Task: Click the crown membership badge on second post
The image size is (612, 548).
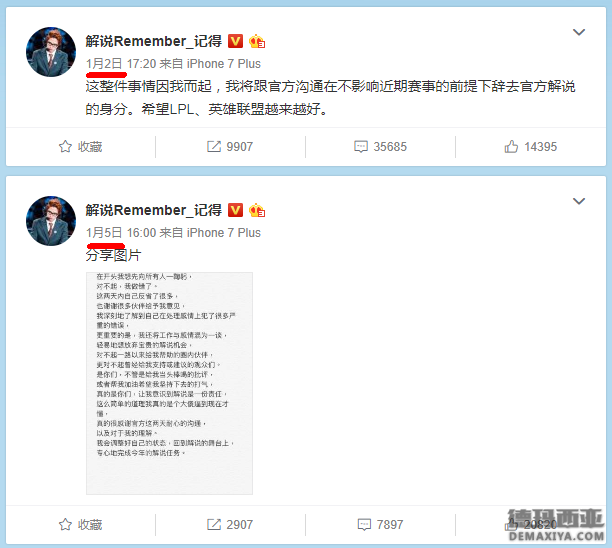Action: coord(257,210)
